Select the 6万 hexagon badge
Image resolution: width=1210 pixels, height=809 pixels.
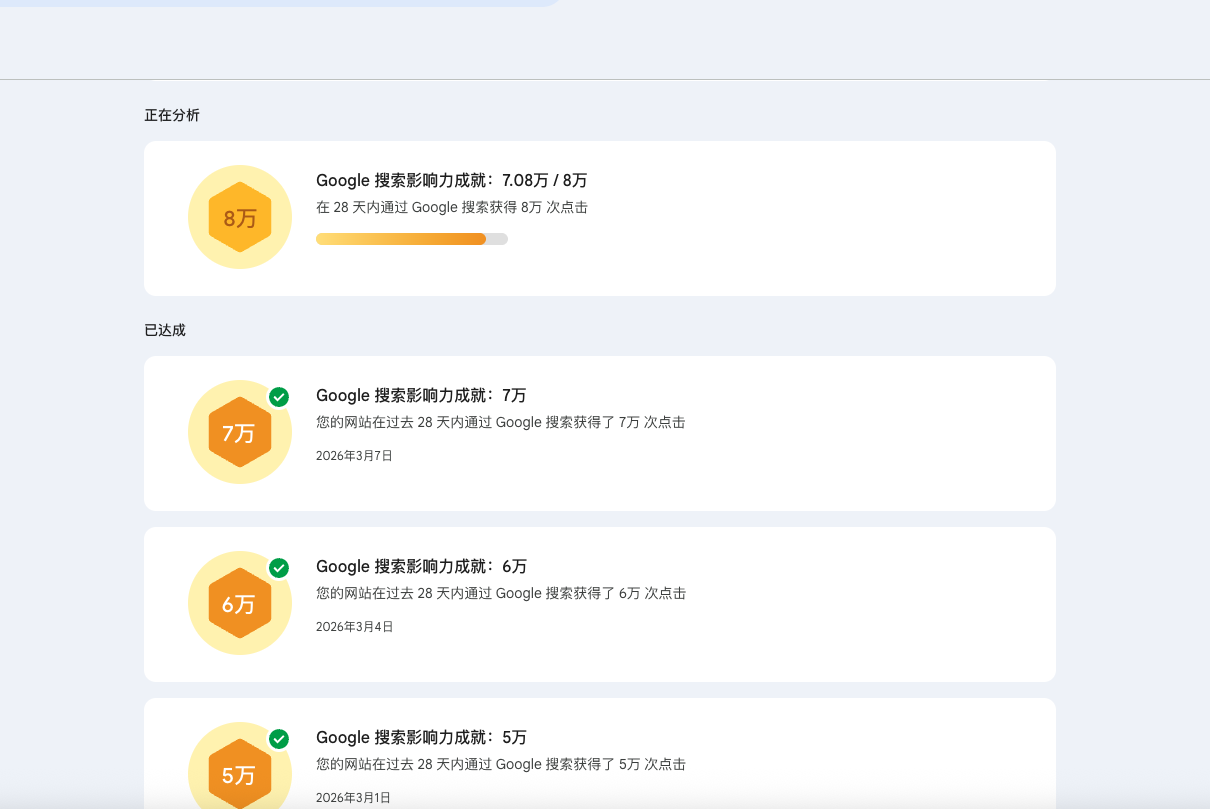[240, 604]
